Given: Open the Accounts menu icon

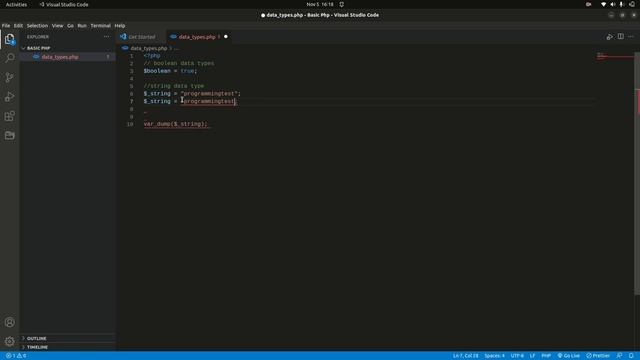Looking at the screenshot, I should click(9, 322).
